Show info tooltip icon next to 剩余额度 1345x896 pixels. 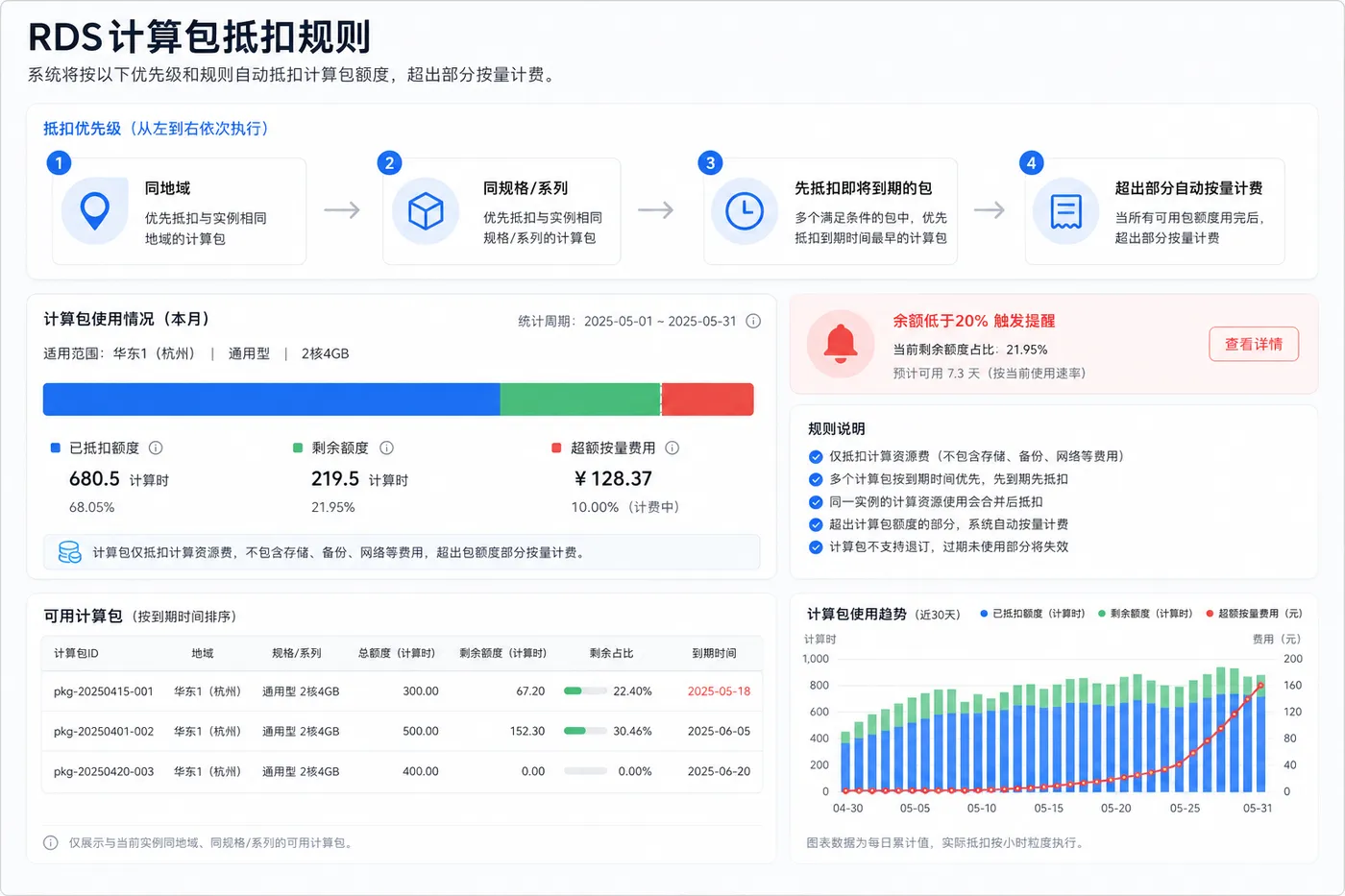point(386,448)
